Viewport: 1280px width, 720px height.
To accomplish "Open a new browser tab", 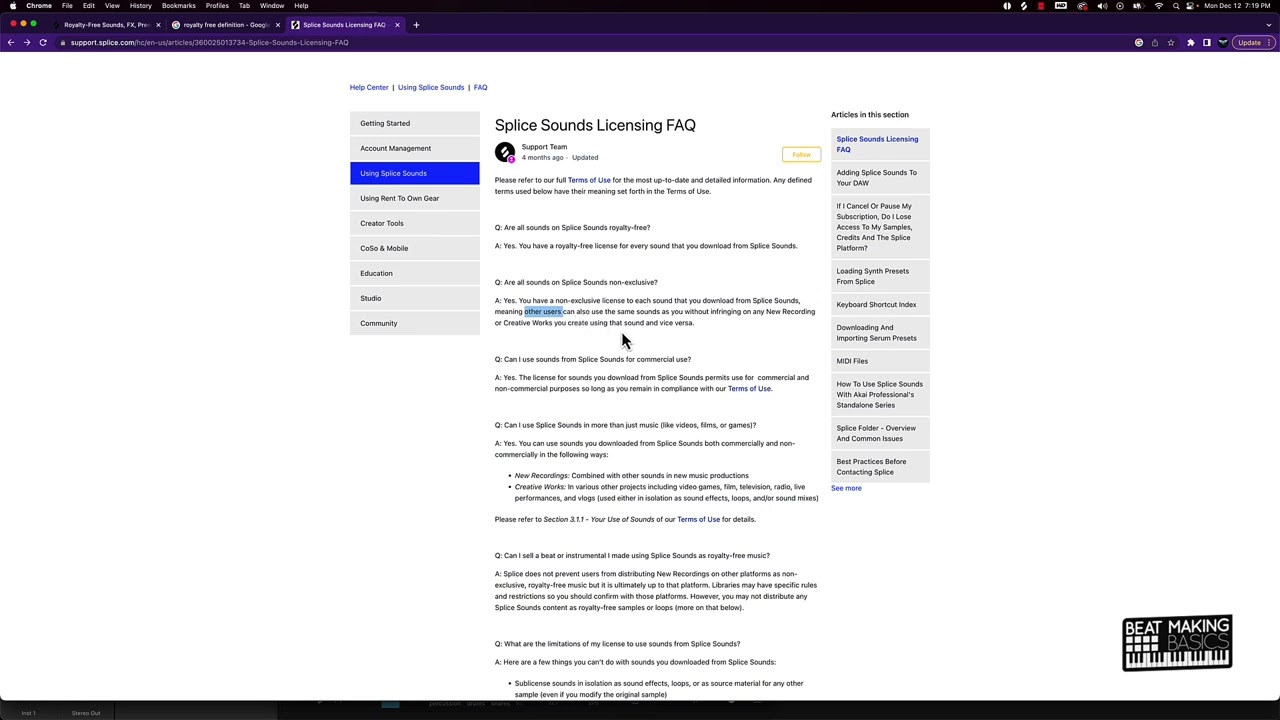I will coord(416,24).
